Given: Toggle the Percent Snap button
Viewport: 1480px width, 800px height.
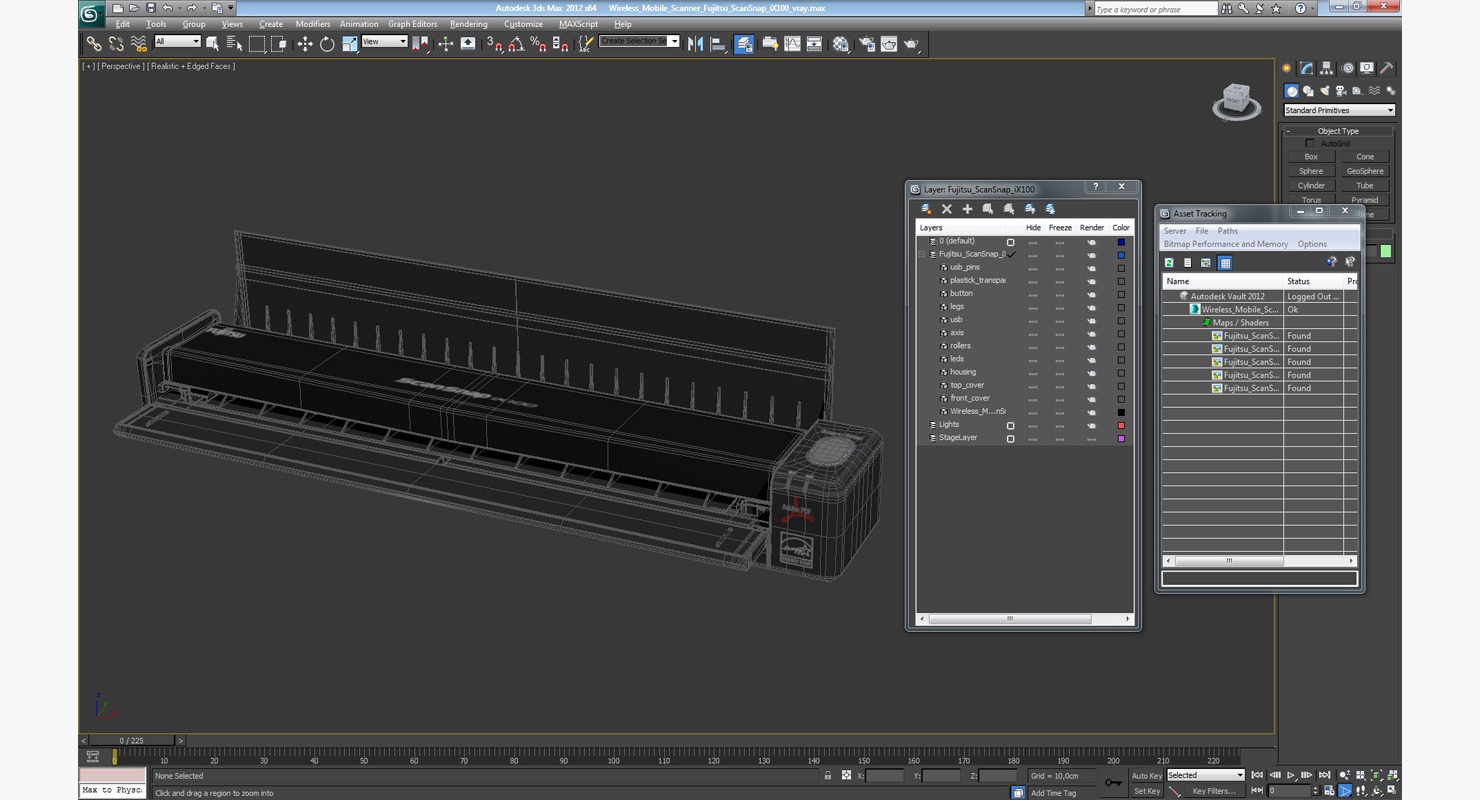Looking at the screenshot, I should 538,44.
